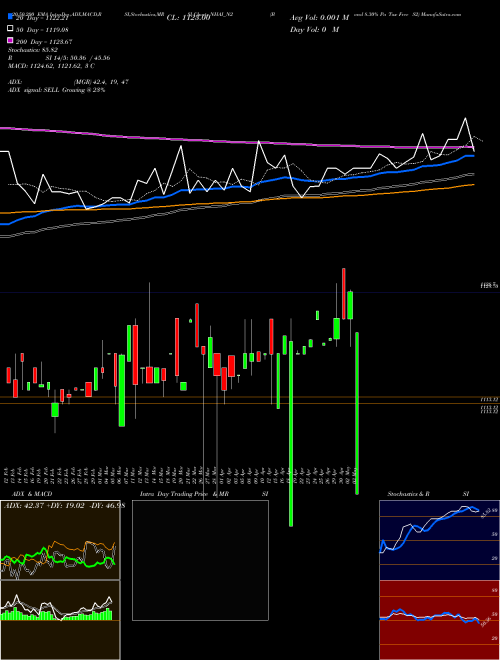The height and width of the screenshot is (660, 500).
Task: Click the 'CL: 1123.00' closing price label
Action: pyautogui.click(x=188, y=18)
